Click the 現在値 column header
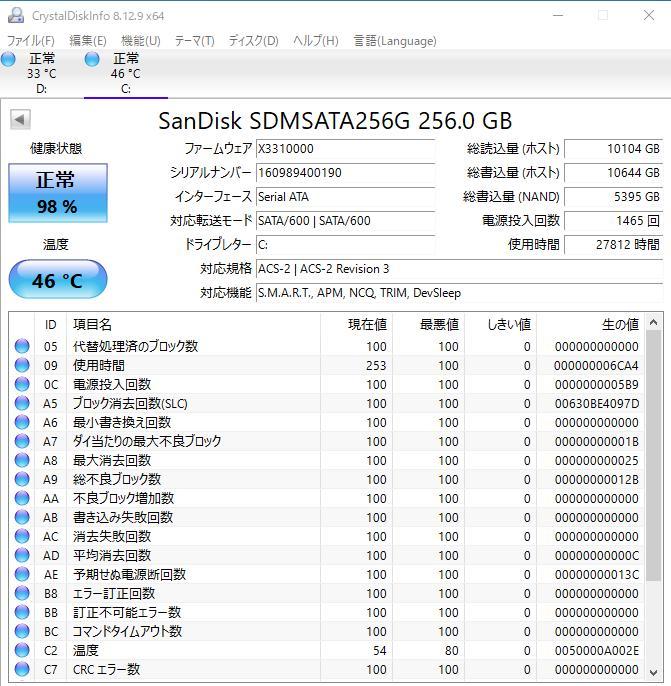 click(x=356, y=325)
